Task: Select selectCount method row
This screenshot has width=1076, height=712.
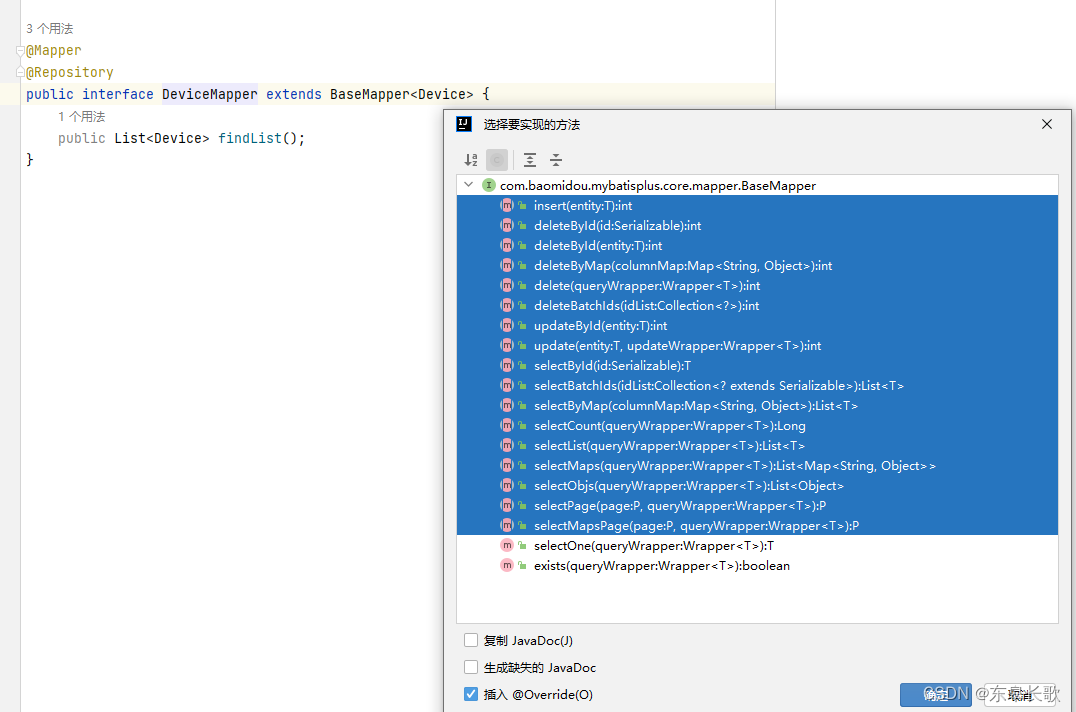Action: (x=757, y=425)
